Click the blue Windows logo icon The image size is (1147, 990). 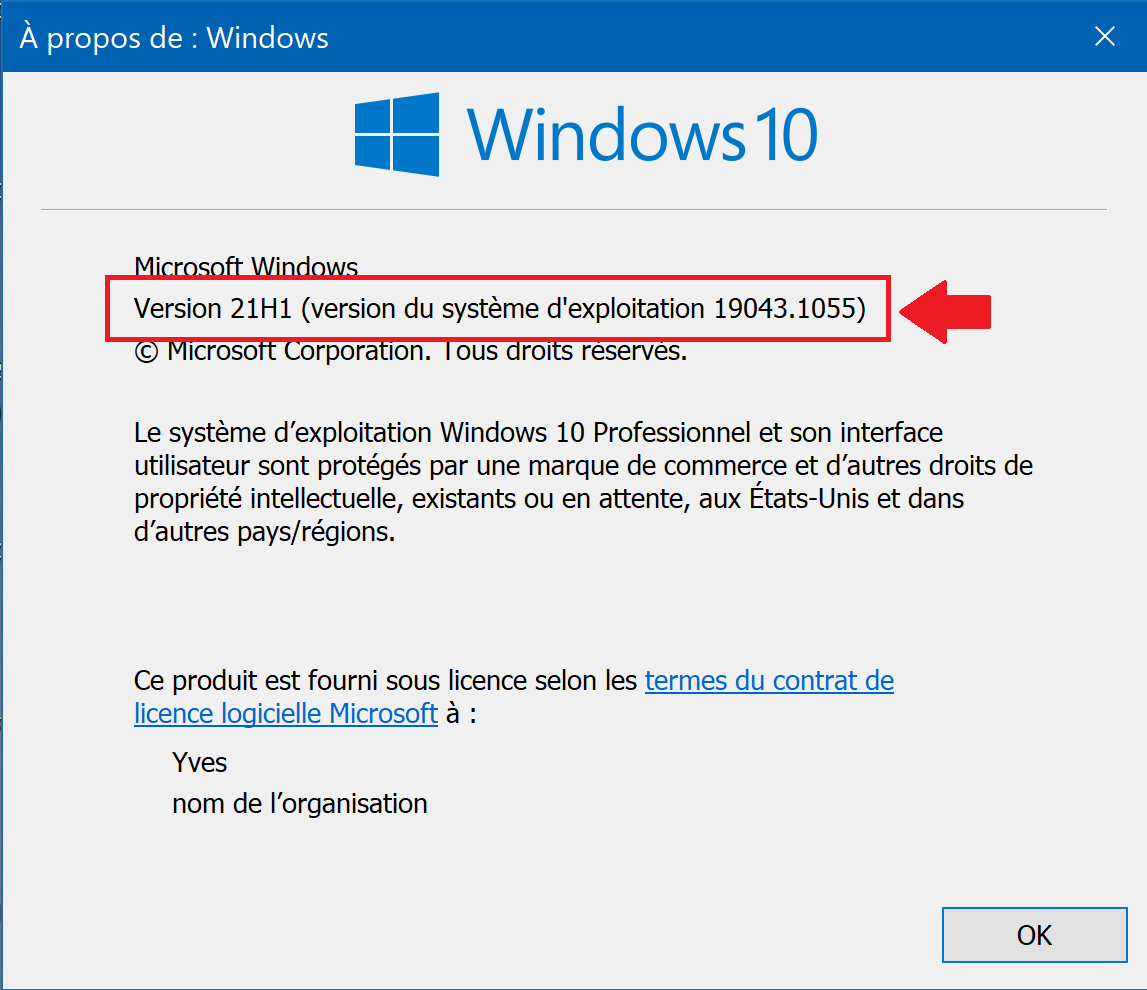397,135
